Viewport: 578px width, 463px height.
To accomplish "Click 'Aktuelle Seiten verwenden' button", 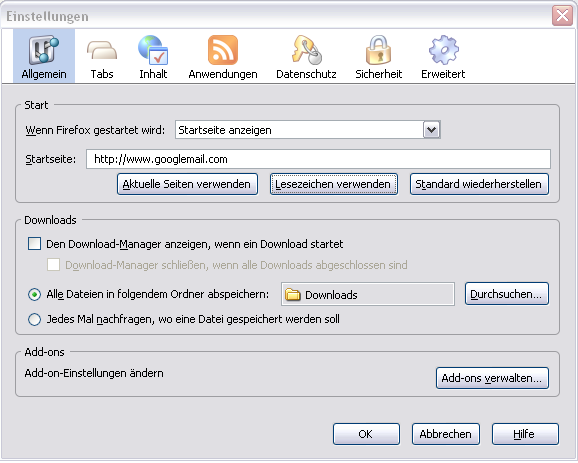I will [187, 184].
